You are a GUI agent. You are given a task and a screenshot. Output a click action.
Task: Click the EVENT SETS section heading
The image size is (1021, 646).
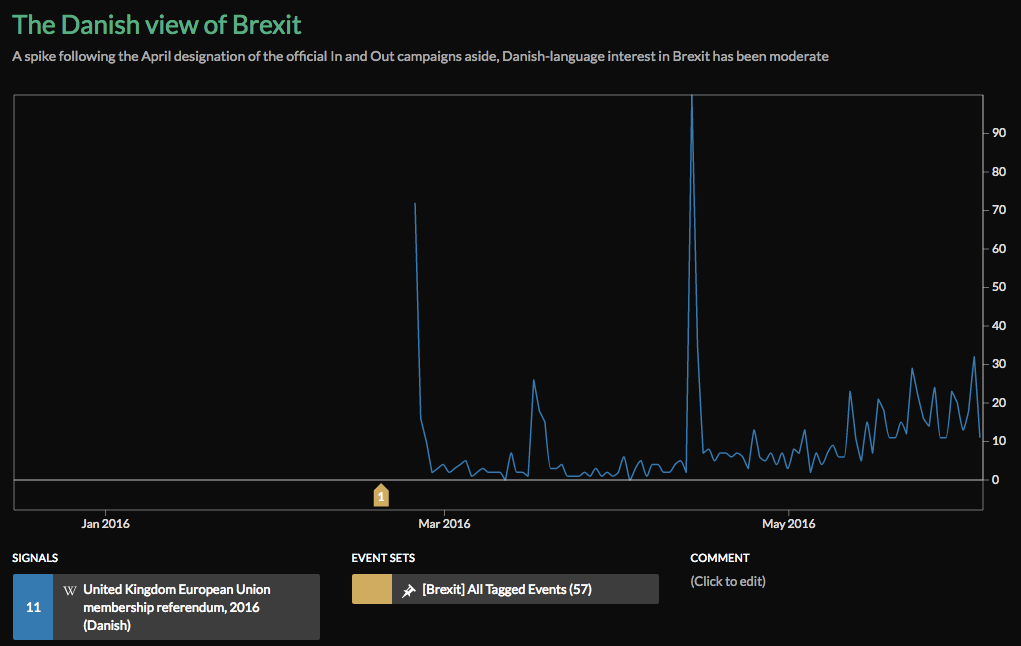(x=383, y=558)
